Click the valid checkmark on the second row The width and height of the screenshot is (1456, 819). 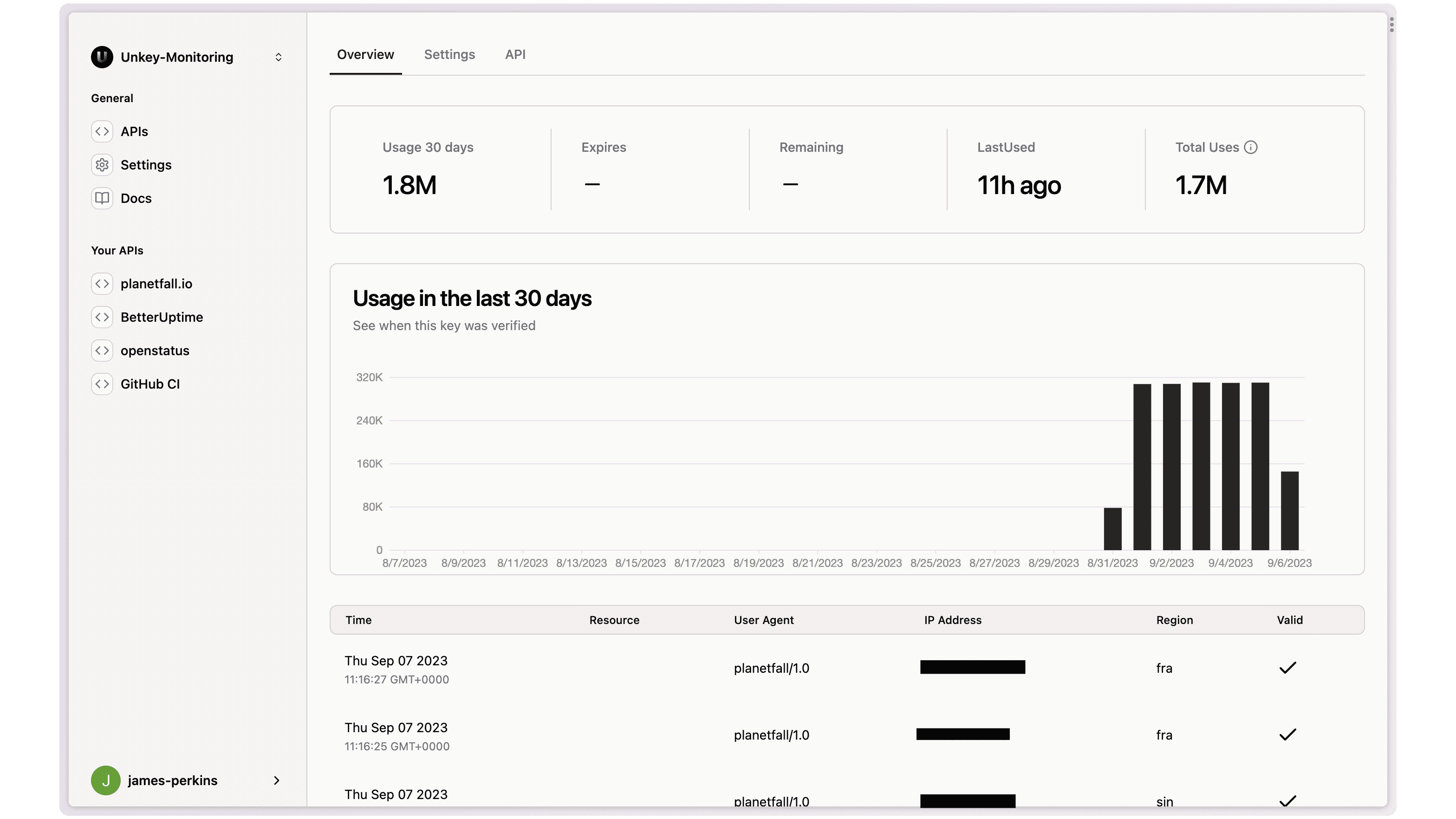pos(1287,734)
